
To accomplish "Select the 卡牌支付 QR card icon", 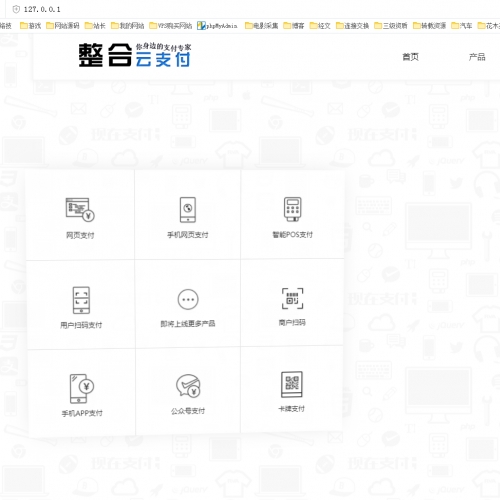I will click(292, 384).
